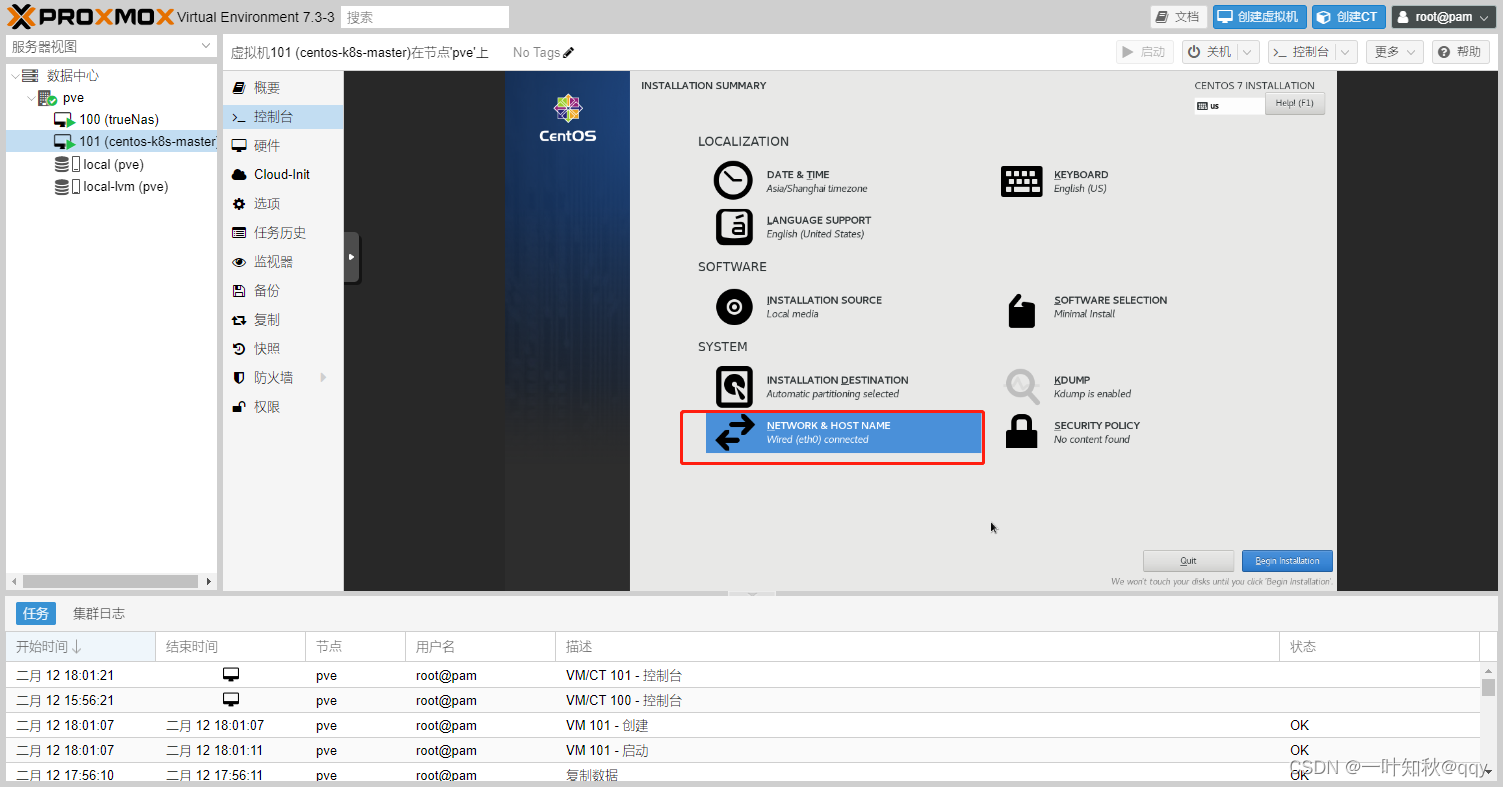
Task: Switch to 集群日志 cluster log tab
Action: (99, 614)
